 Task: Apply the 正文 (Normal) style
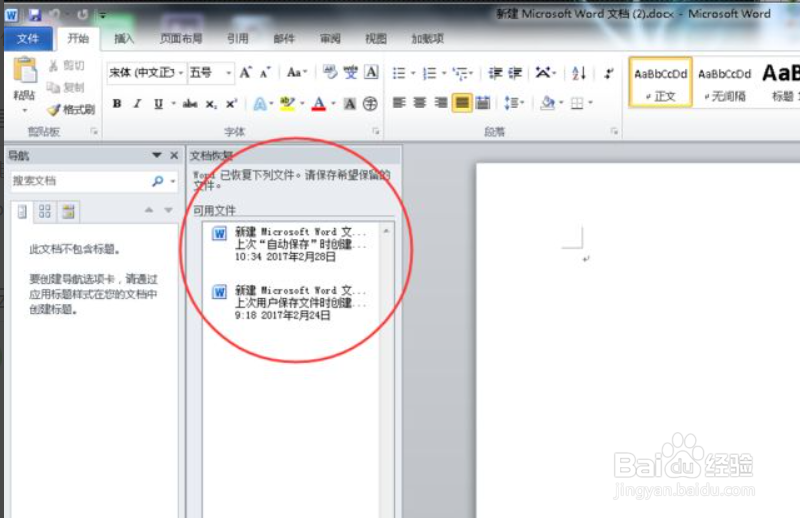tap(661, 82)
